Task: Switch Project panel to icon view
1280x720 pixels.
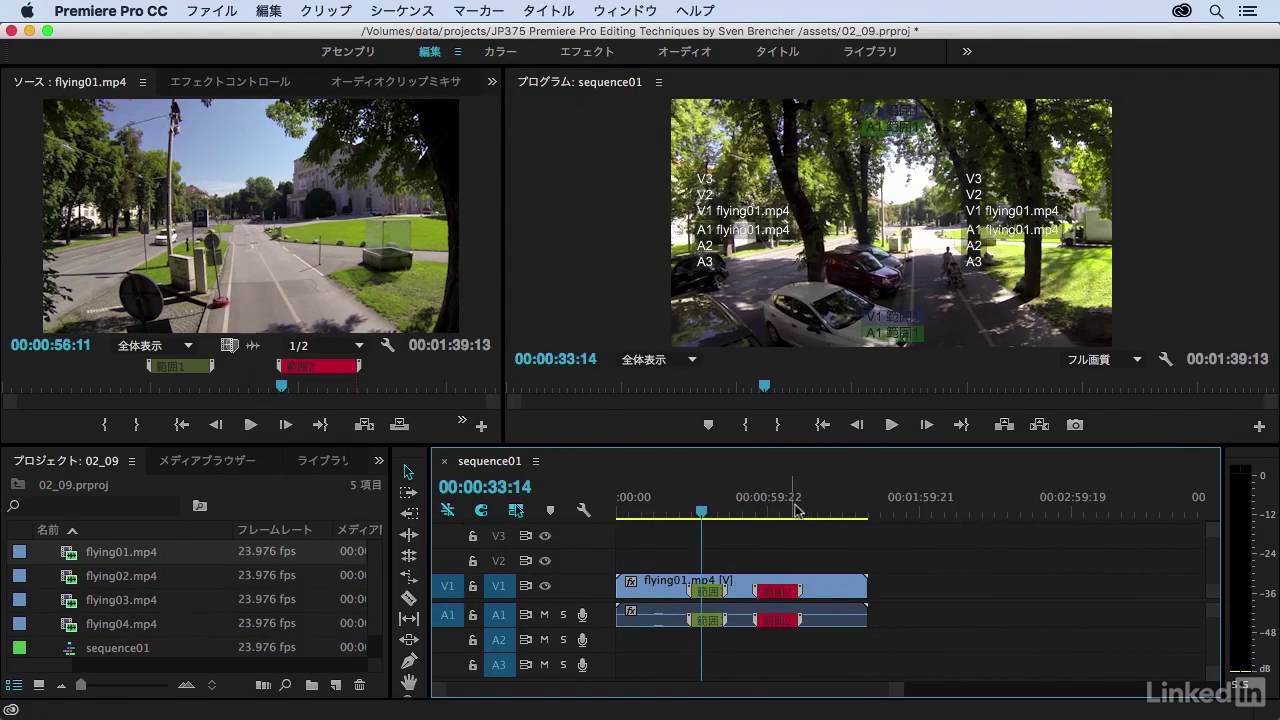Action: (39, 685)
